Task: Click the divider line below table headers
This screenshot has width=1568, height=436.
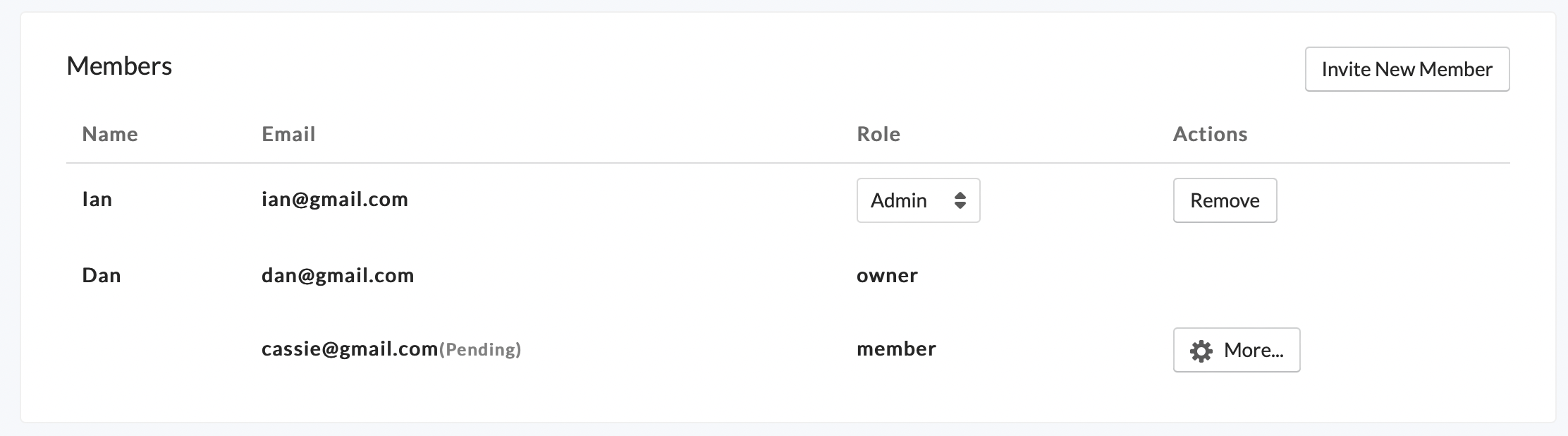Action: pos(788,163)
